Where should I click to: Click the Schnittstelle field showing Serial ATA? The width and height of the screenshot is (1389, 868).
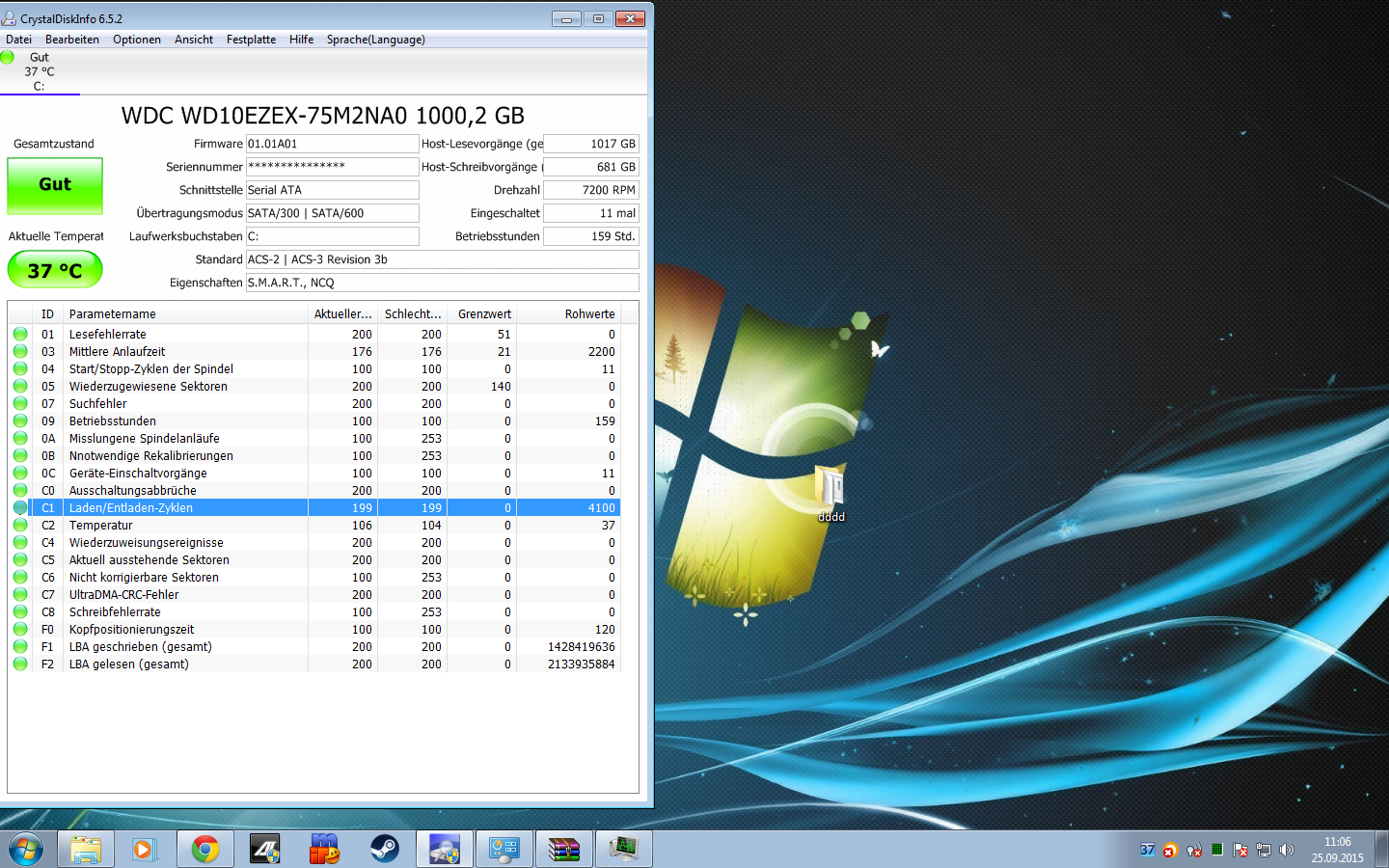click(x=333, y=190)
